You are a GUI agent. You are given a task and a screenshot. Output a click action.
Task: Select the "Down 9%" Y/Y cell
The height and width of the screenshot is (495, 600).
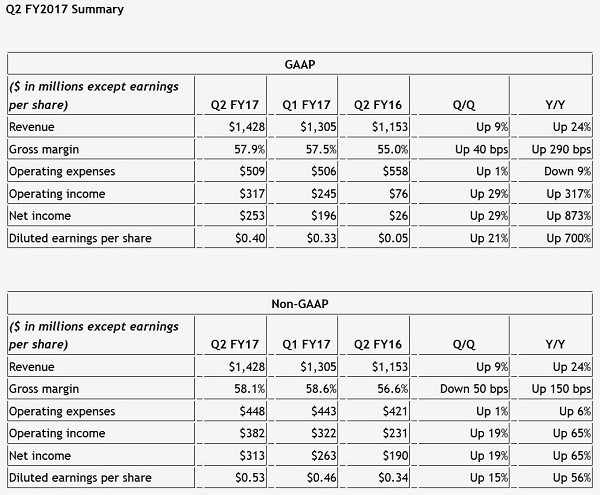click(568, 171)
